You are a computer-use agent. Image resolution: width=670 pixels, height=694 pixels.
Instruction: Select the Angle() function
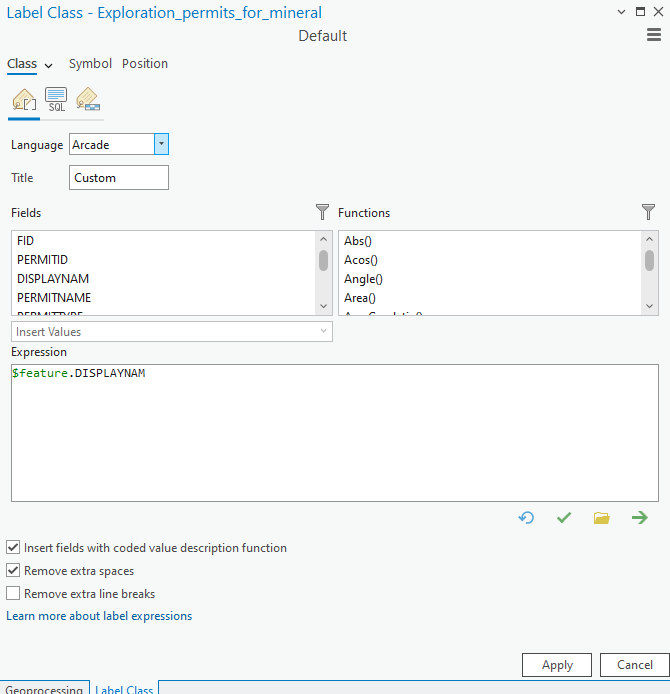(x=363, y=279)
